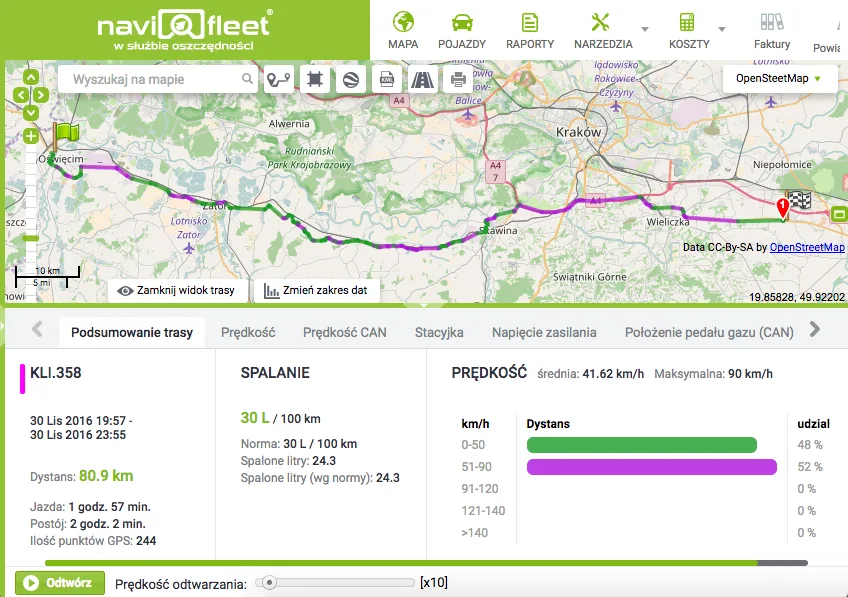Pan map down with arrow
This screenshot has height=597, width=848.
point(31,112)
